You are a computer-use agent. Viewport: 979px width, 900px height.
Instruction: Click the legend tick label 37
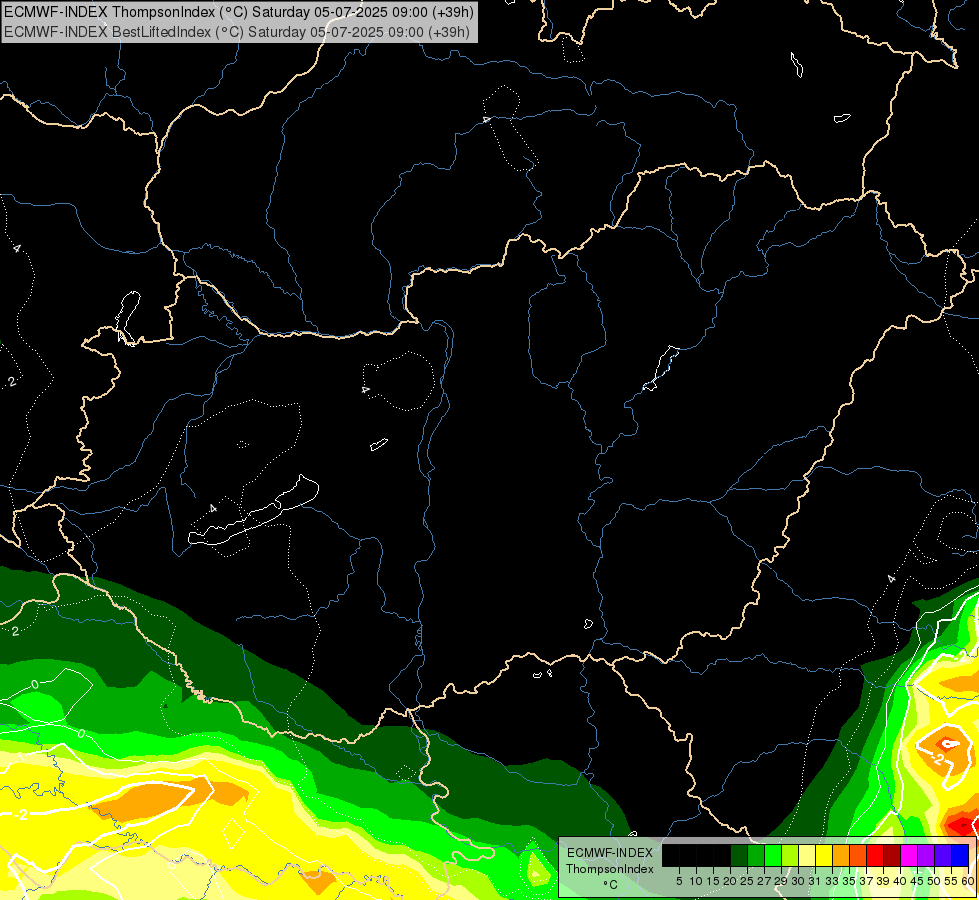tap(867, 881)
